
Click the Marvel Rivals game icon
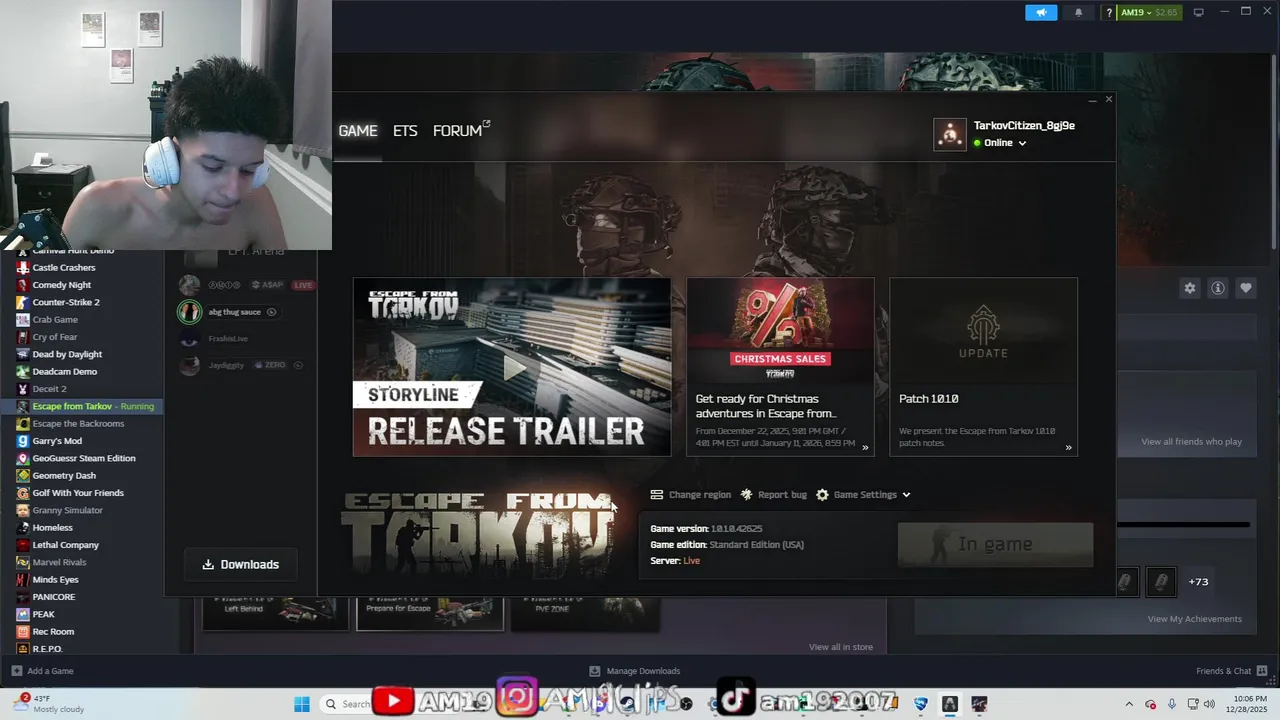click(x=23, y=562)
